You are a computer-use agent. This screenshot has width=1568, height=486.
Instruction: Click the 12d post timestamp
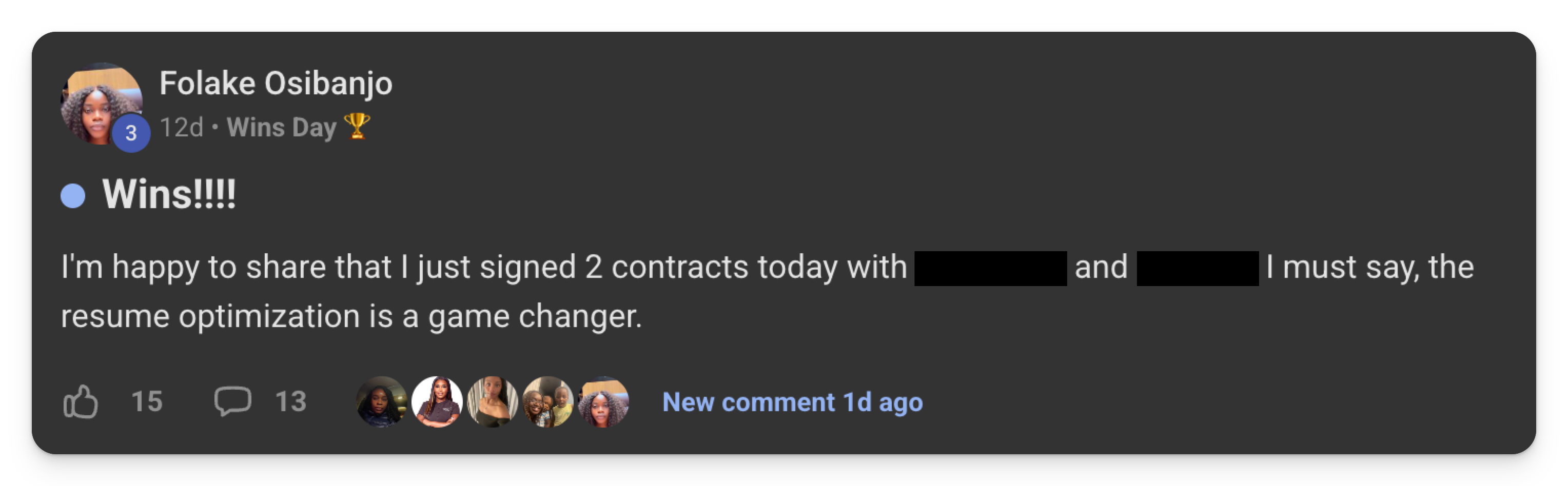tap(182, 128)
